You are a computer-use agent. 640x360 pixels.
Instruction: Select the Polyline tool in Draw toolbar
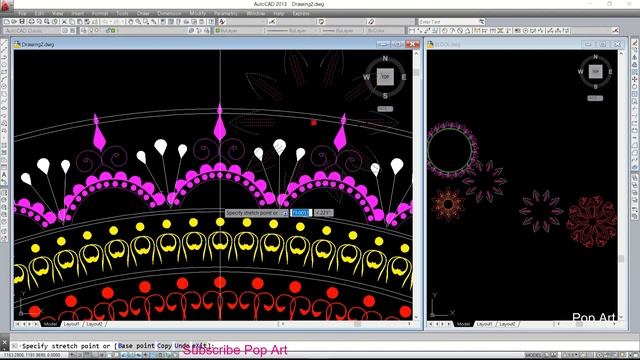pyautogui.click(x=4, y=58)
